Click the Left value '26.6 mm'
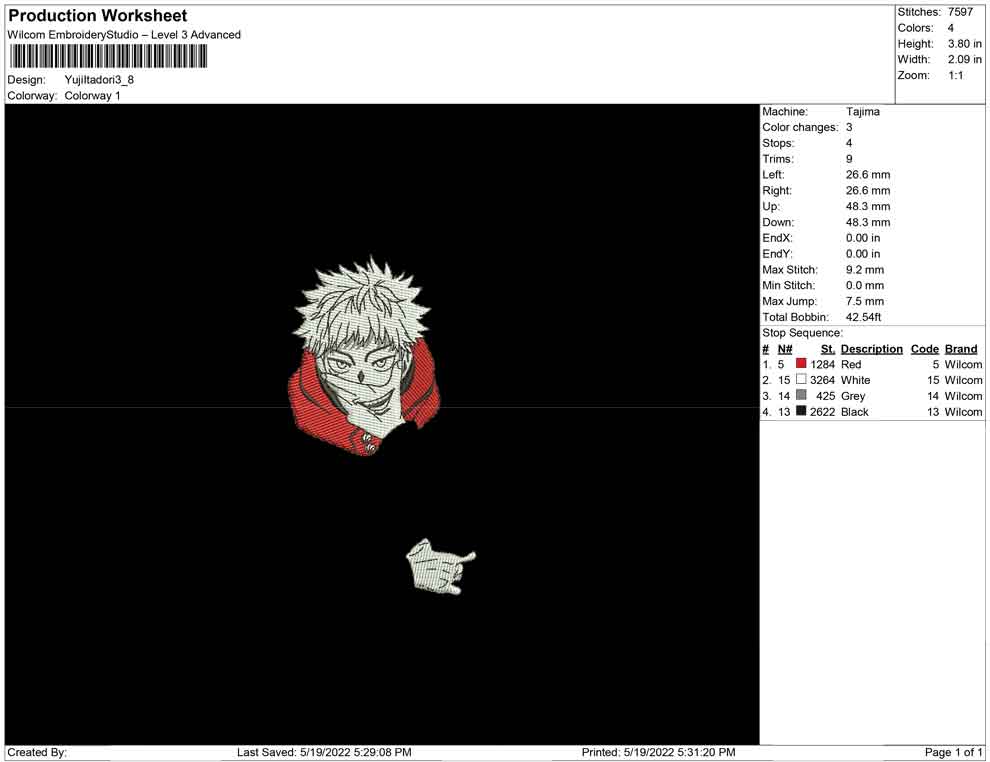 [868, 174]
